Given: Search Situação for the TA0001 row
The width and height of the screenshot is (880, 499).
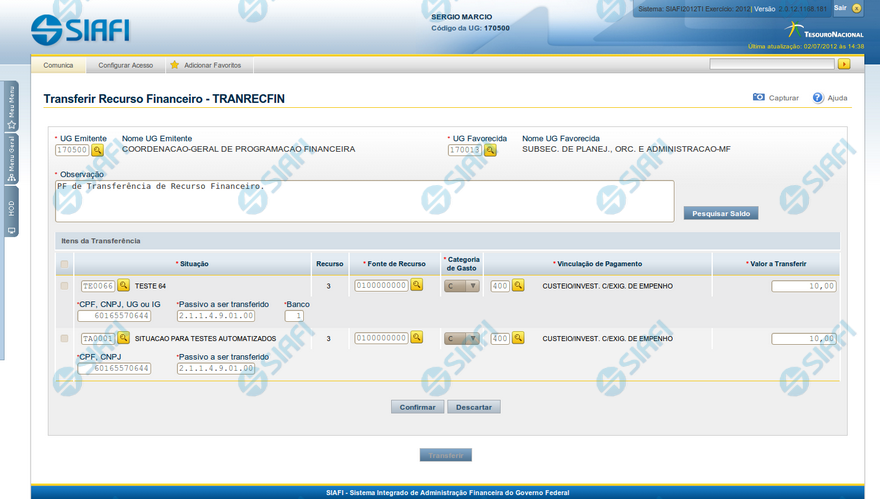Looking at the screenshot, I should click(x=124, y=338).
